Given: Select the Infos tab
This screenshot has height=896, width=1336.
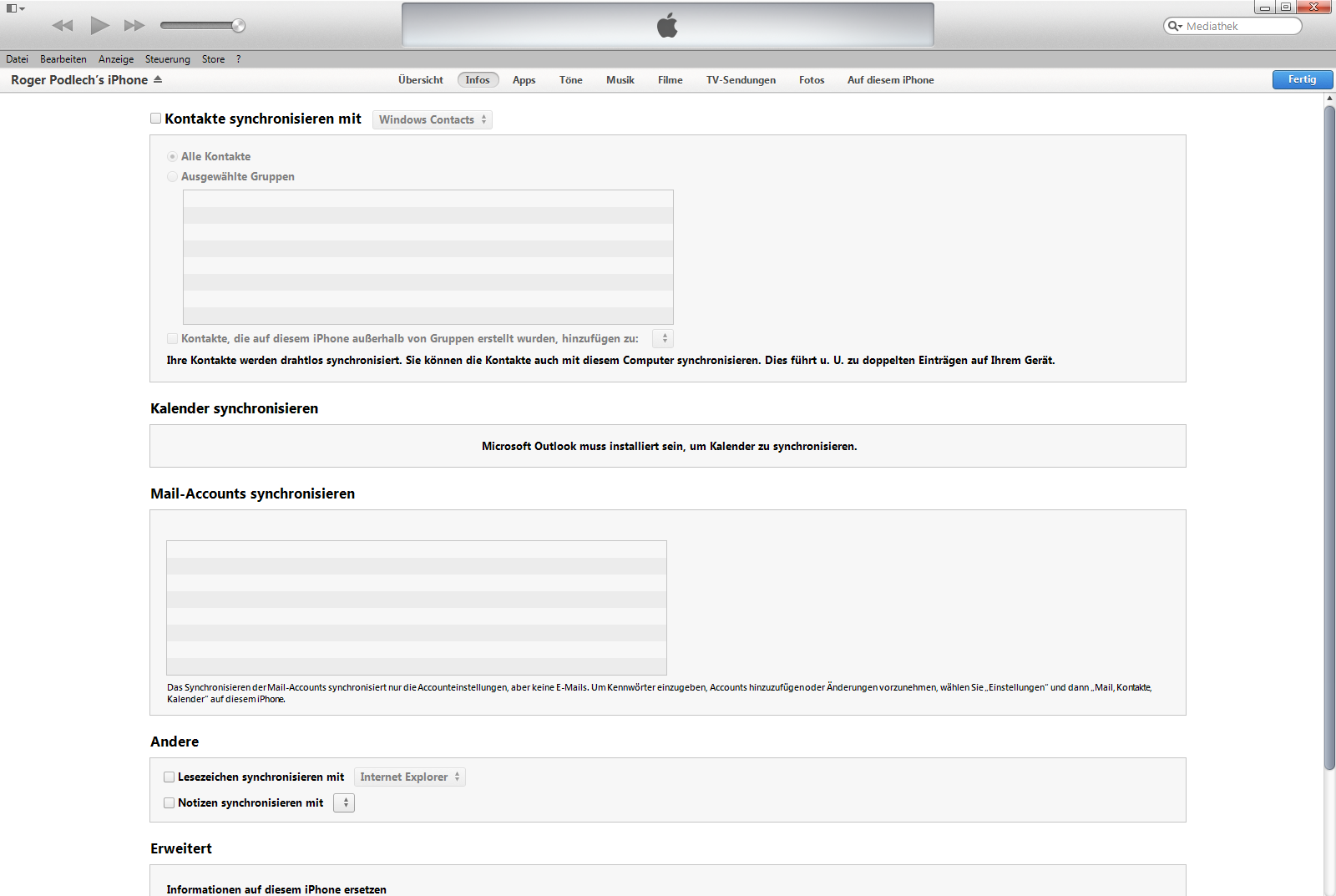Looking at the screenshot, I should click(478, 80).
